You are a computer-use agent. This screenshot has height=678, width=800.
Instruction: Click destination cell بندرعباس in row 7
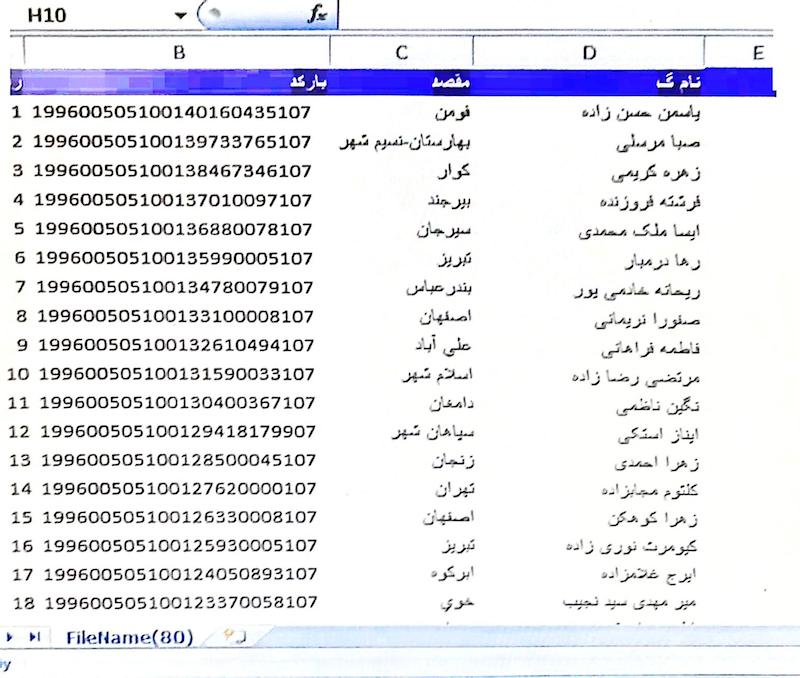point(439,288)
